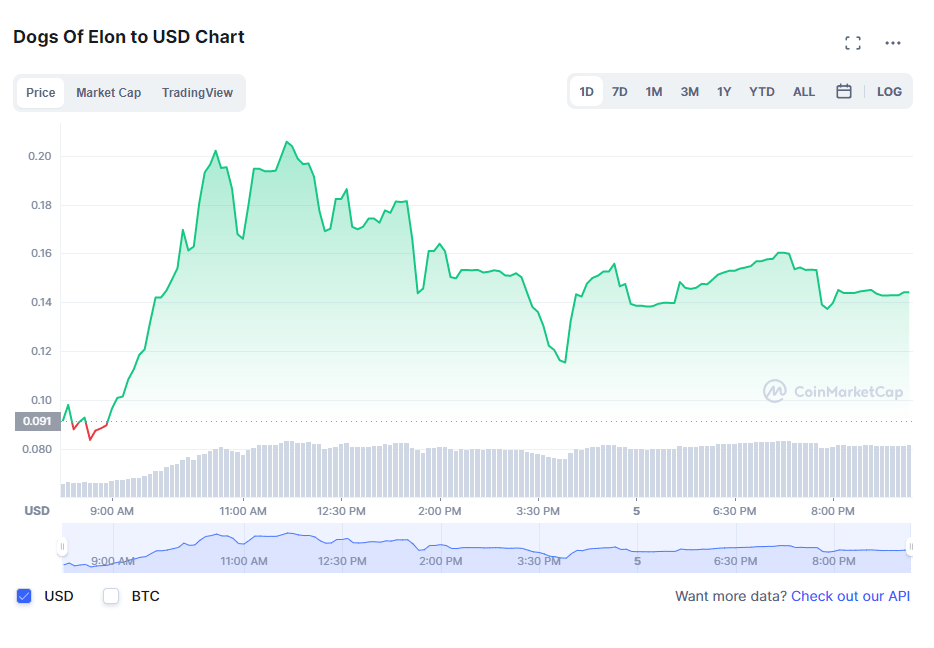Click the 0.20 y-axis price label

[x=40, y=156]
